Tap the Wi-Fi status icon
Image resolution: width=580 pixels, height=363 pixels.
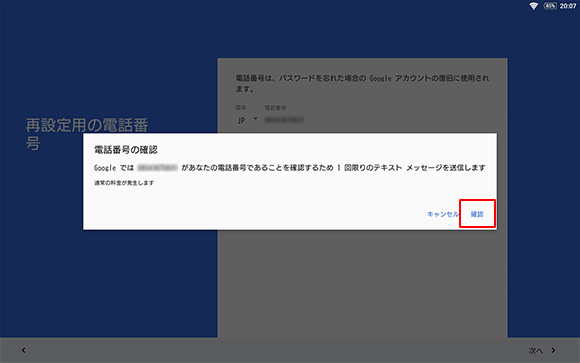[x=533, y=6]
